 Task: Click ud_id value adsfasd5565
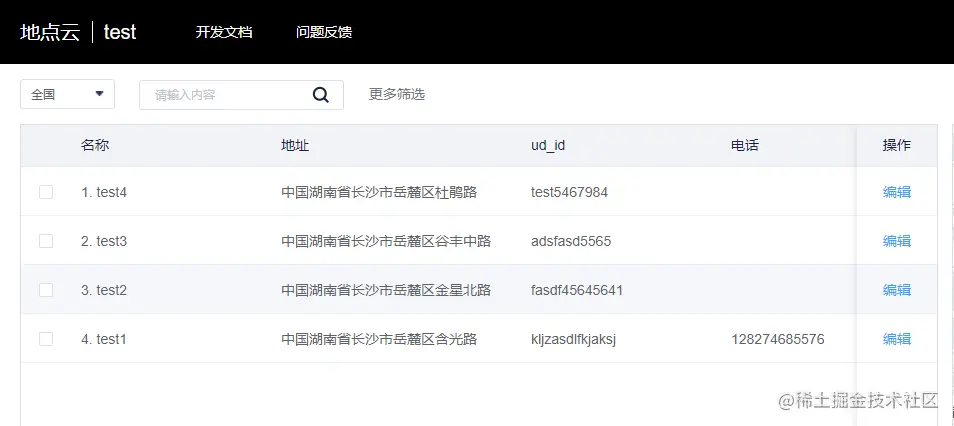[571, 241]
